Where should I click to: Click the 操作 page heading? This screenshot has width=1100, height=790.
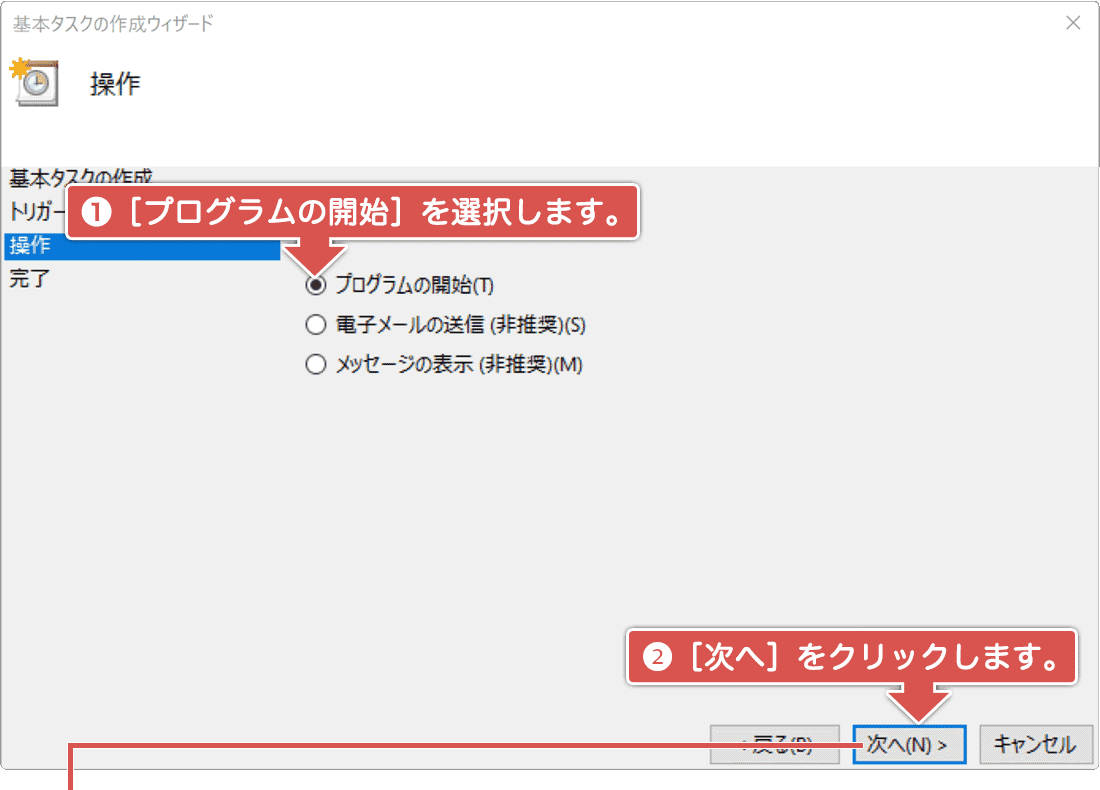[113, 84]
